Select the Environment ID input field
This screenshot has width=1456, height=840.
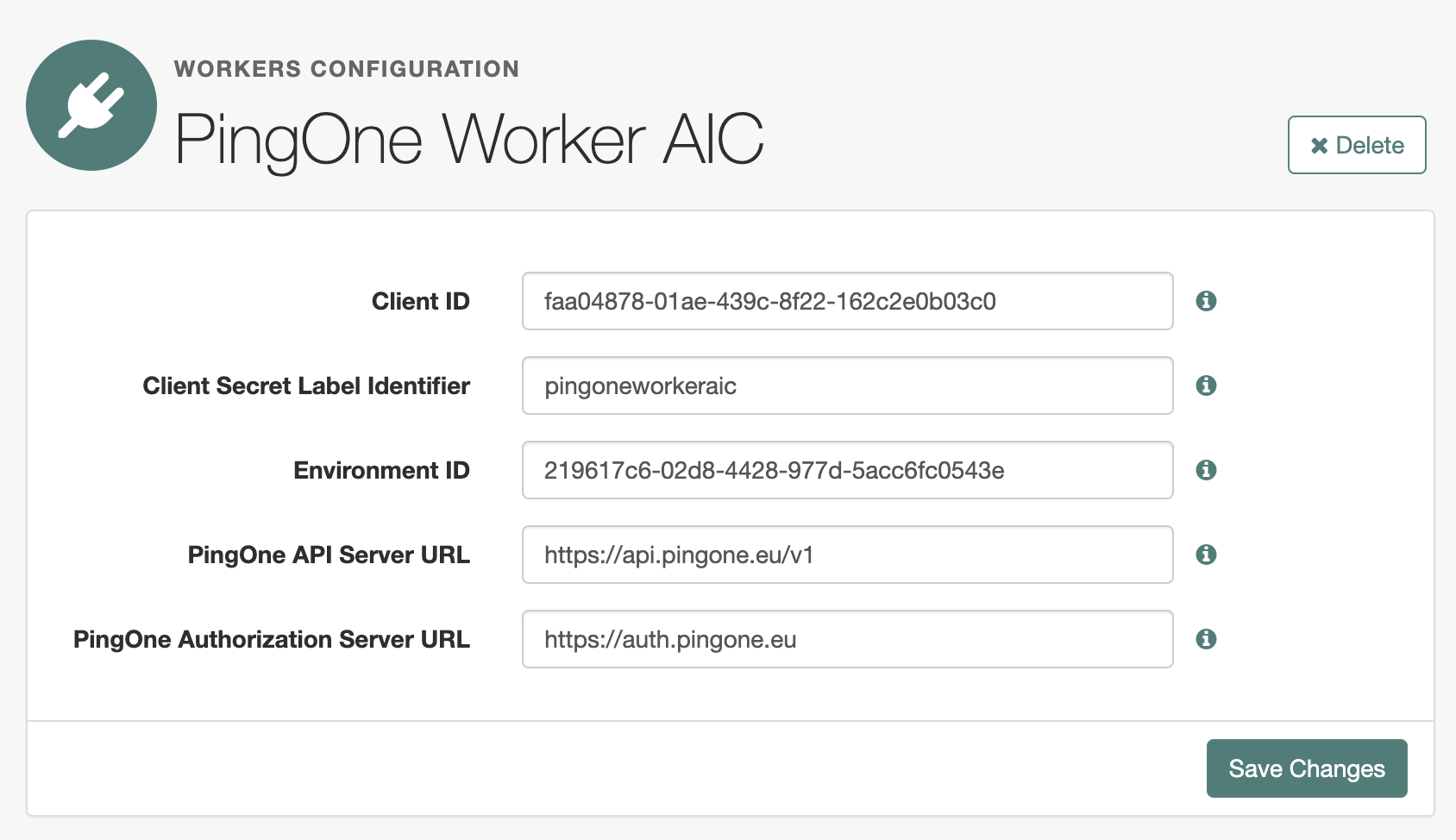pos(846,470)
